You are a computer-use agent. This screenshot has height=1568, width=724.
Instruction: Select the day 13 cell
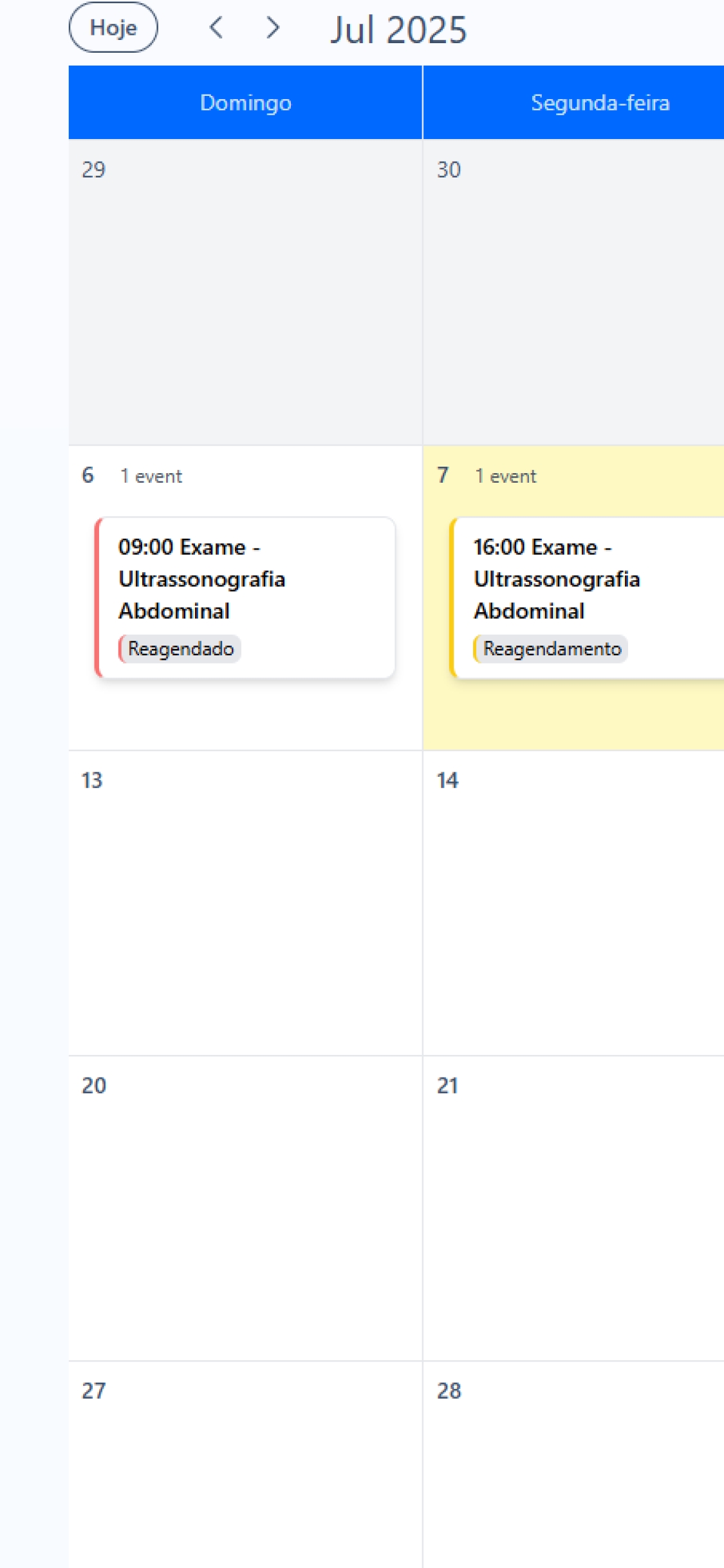245,902
